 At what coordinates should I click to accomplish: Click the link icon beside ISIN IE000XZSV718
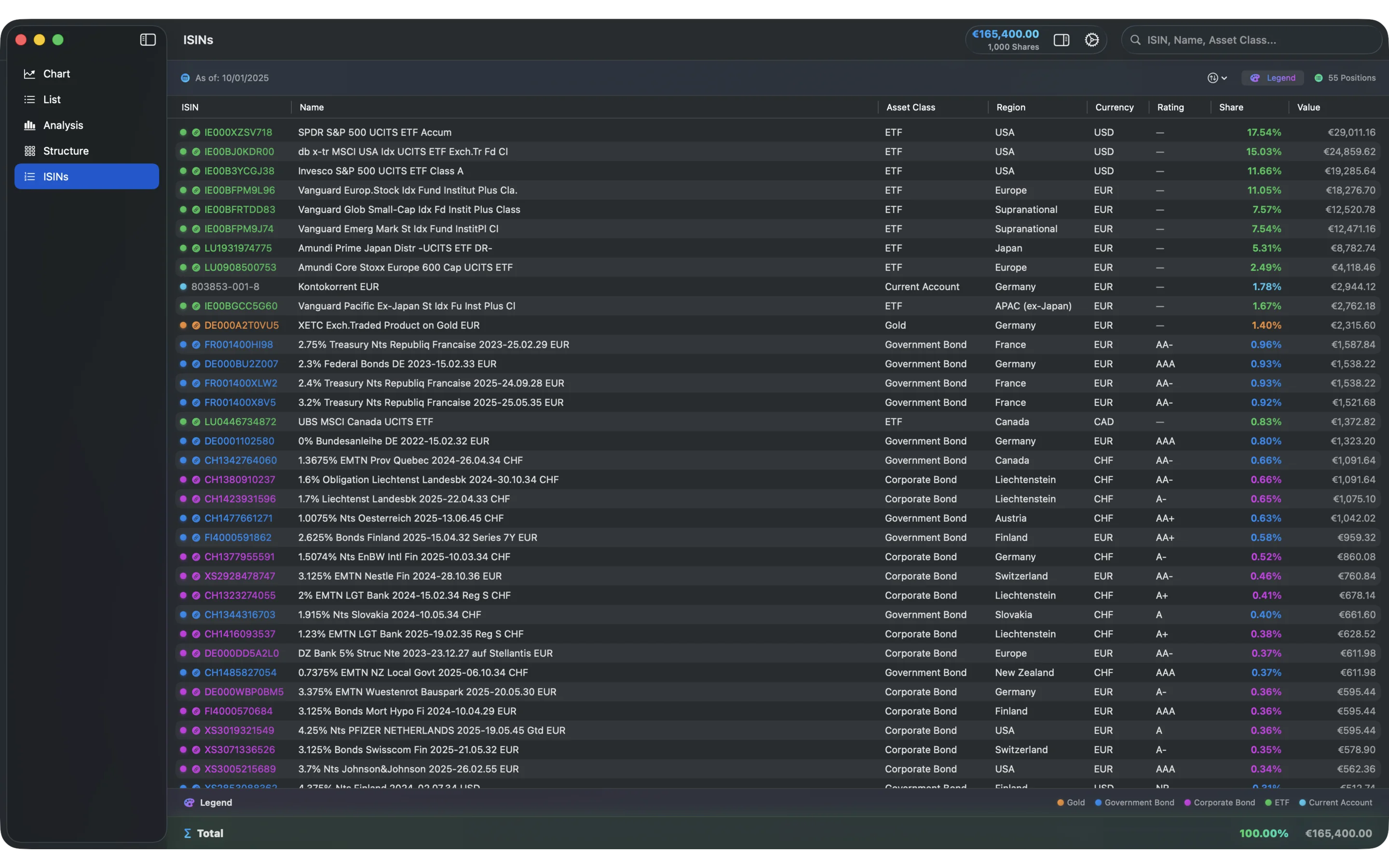[x=195, y=132]
